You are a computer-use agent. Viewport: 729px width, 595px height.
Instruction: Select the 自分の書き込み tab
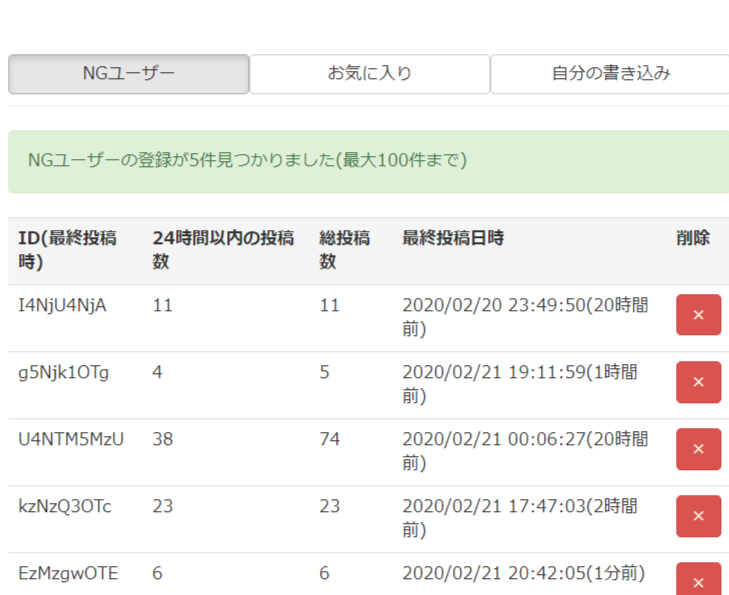610,74
